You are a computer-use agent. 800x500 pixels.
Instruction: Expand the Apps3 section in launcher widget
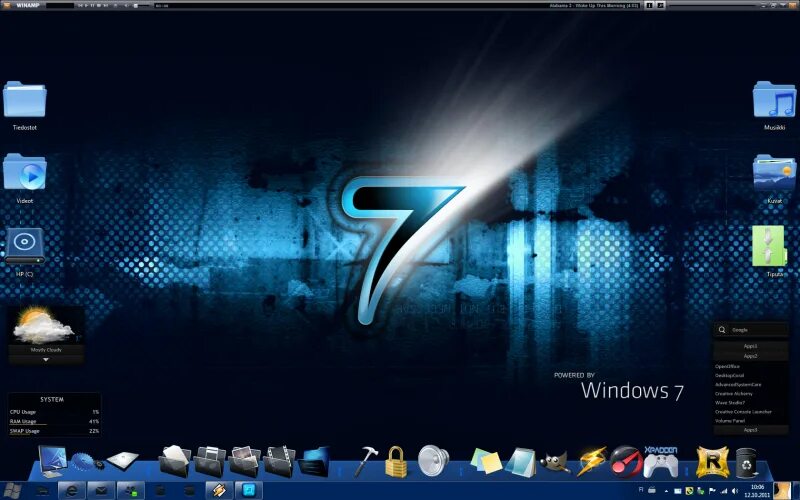[x=750, y=430]
